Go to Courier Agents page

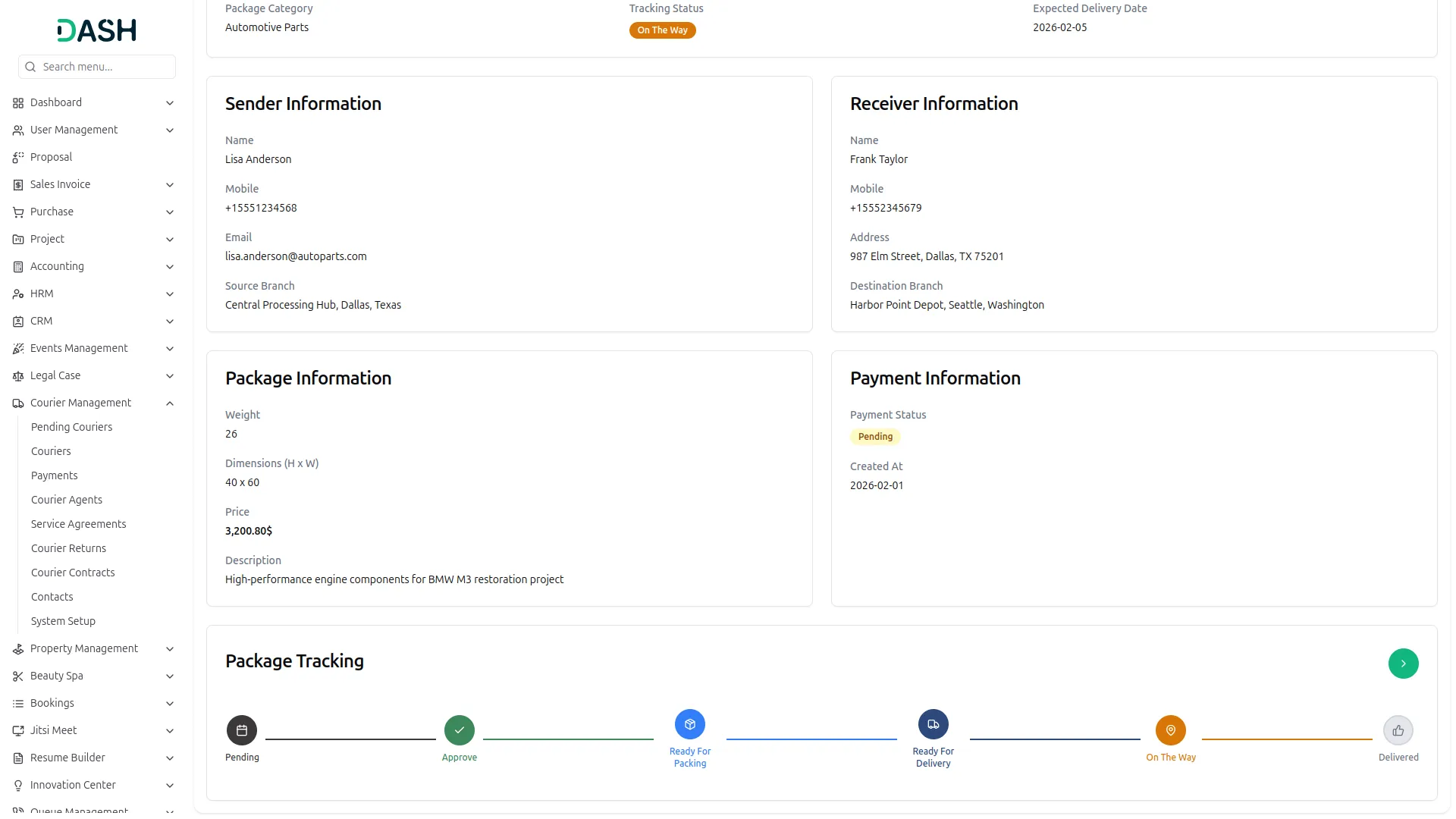[67, 500]
